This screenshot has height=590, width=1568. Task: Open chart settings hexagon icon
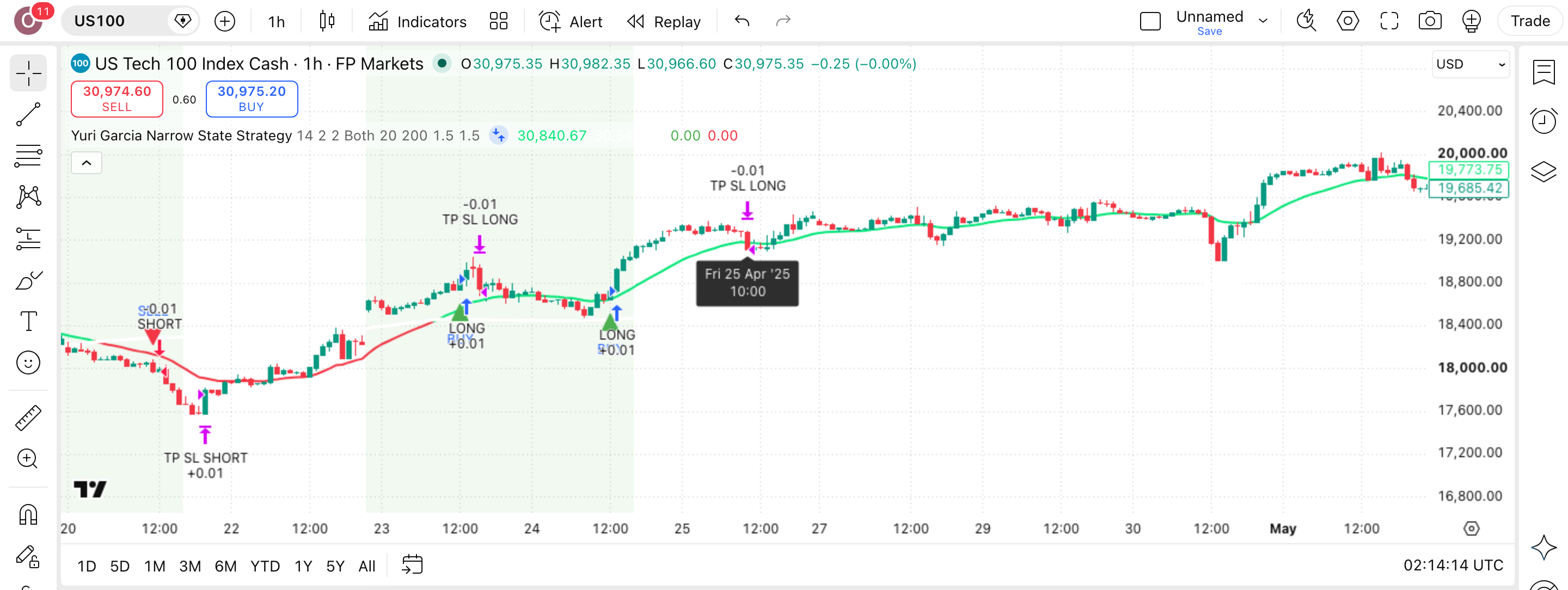tap(1347, 21)
